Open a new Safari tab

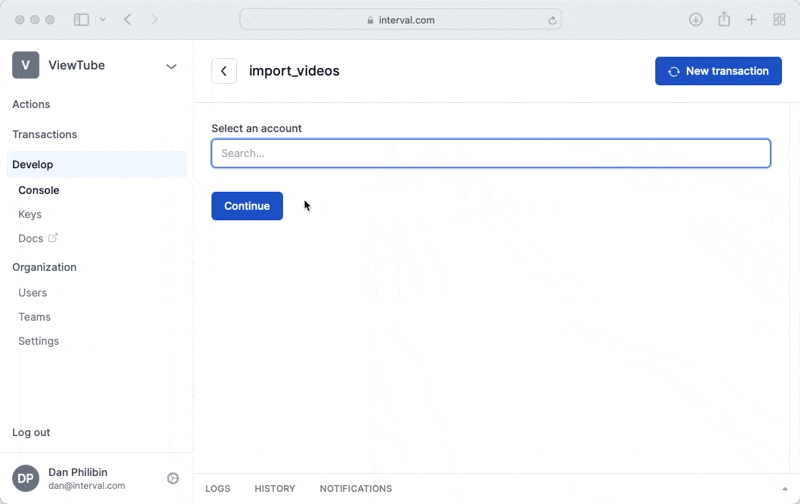pyautogui.click(x=751, y=20)
